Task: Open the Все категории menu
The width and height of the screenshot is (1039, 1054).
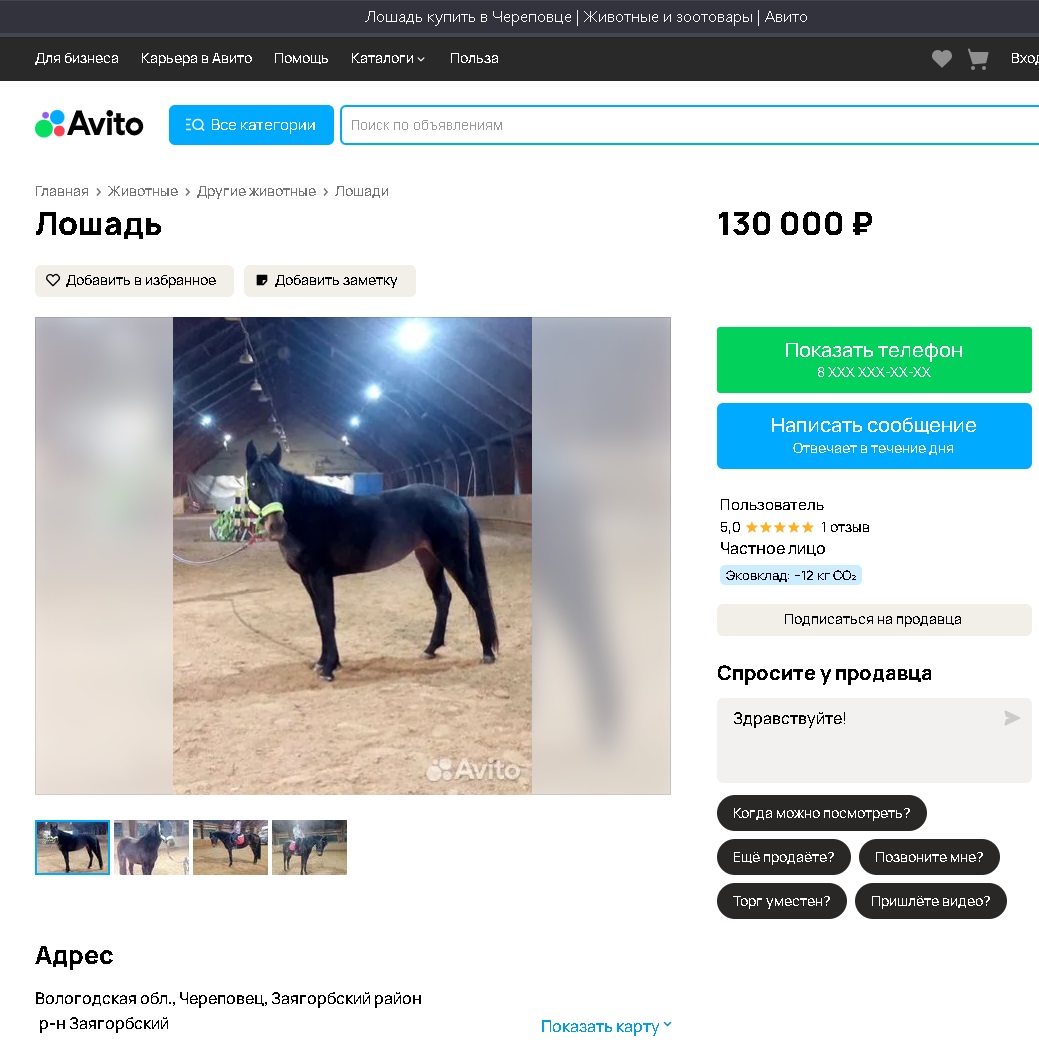Action: (251, 125)
